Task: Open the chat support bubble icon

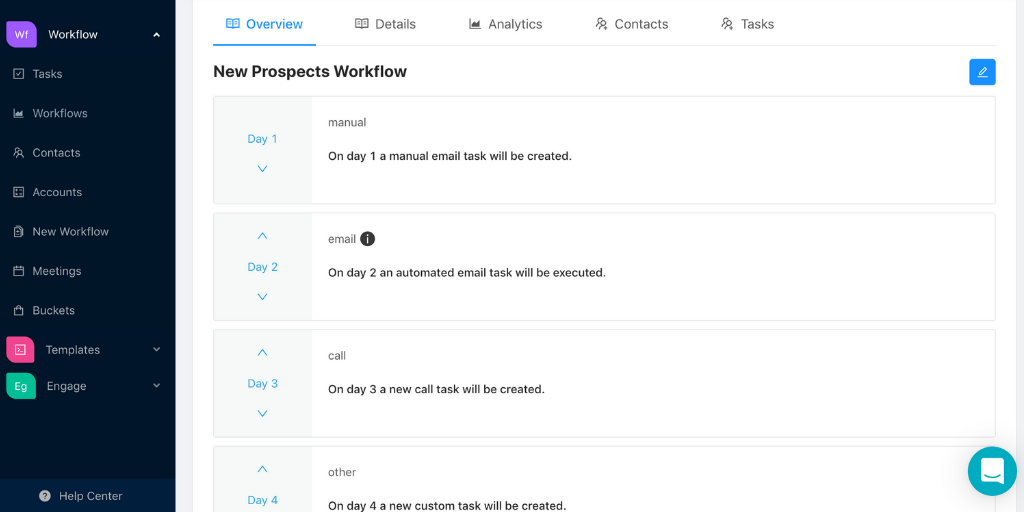Action: click(x=992, y=471)
